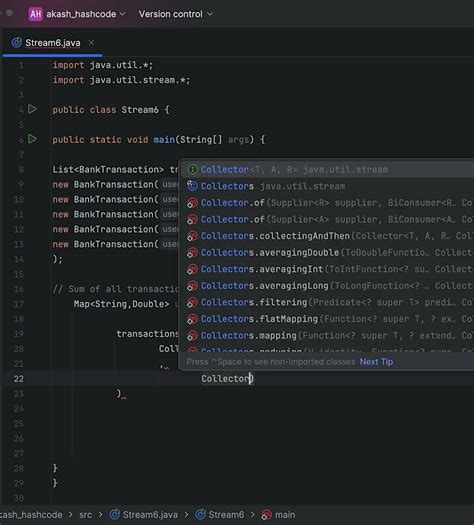The width and height of the screenshot is (474, 525).
Task: Click Stream6 class icon in breadcrumb bar
Action: (x=201, y=515)
